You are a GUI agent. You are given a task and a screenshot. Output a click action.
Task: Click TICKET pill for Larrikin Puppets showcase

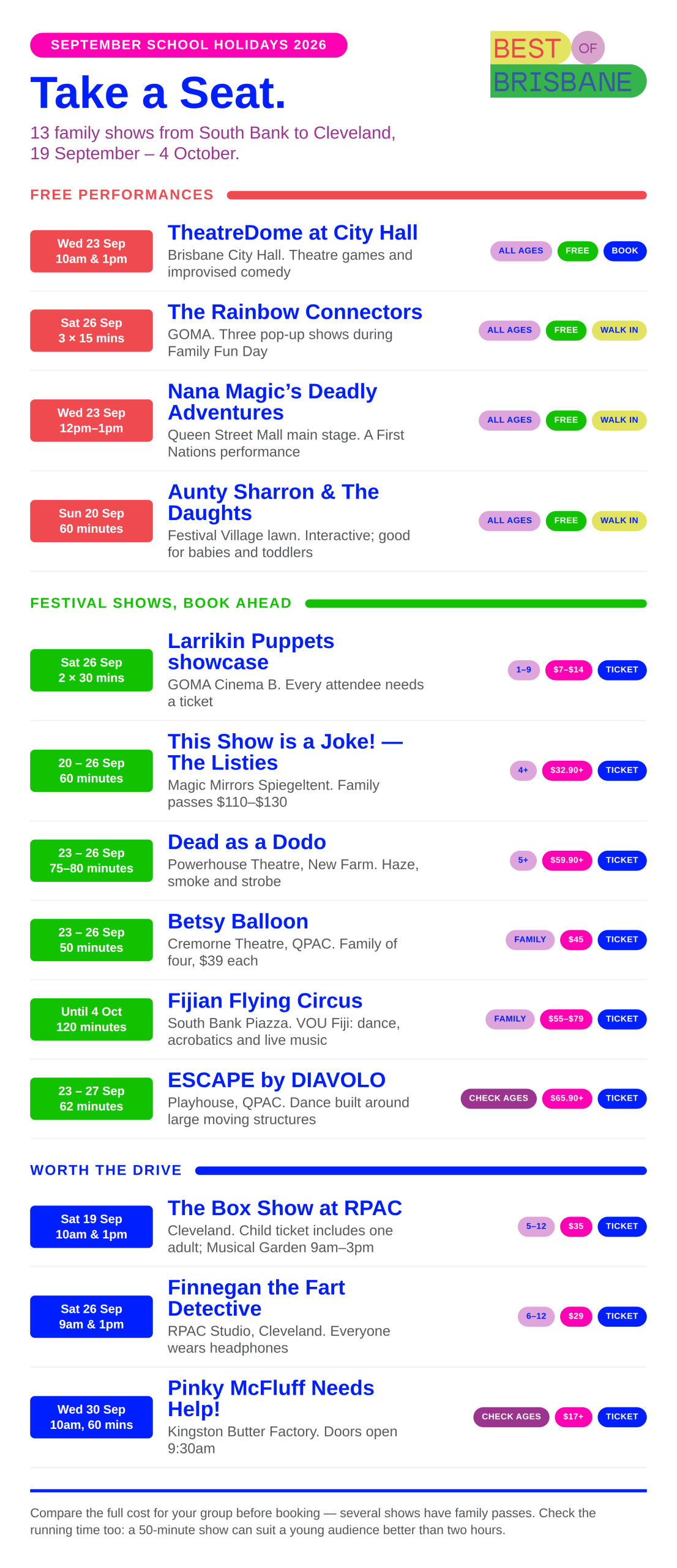coord(621,670)
